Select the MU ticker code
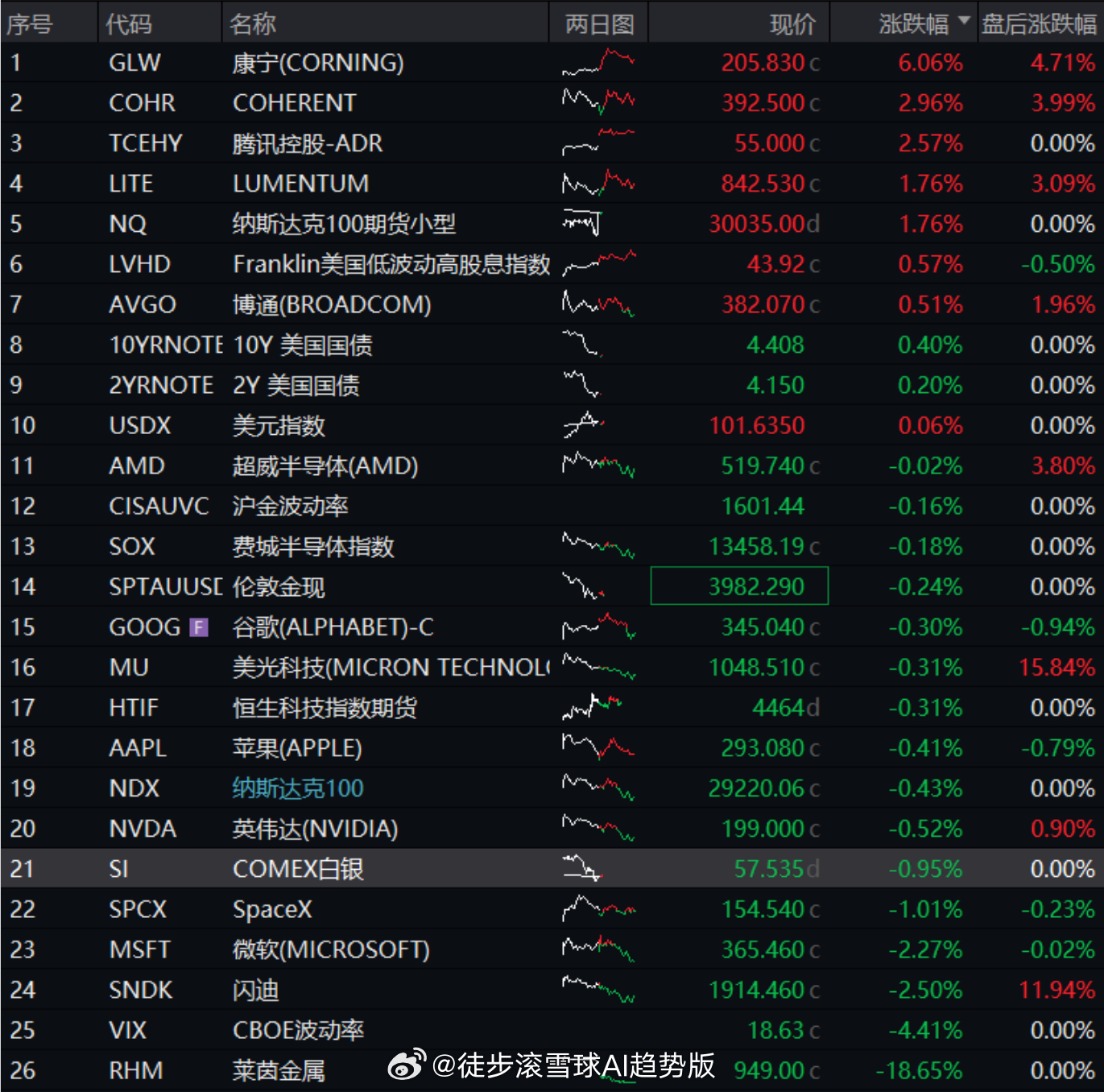 click(x=129, y=668)
